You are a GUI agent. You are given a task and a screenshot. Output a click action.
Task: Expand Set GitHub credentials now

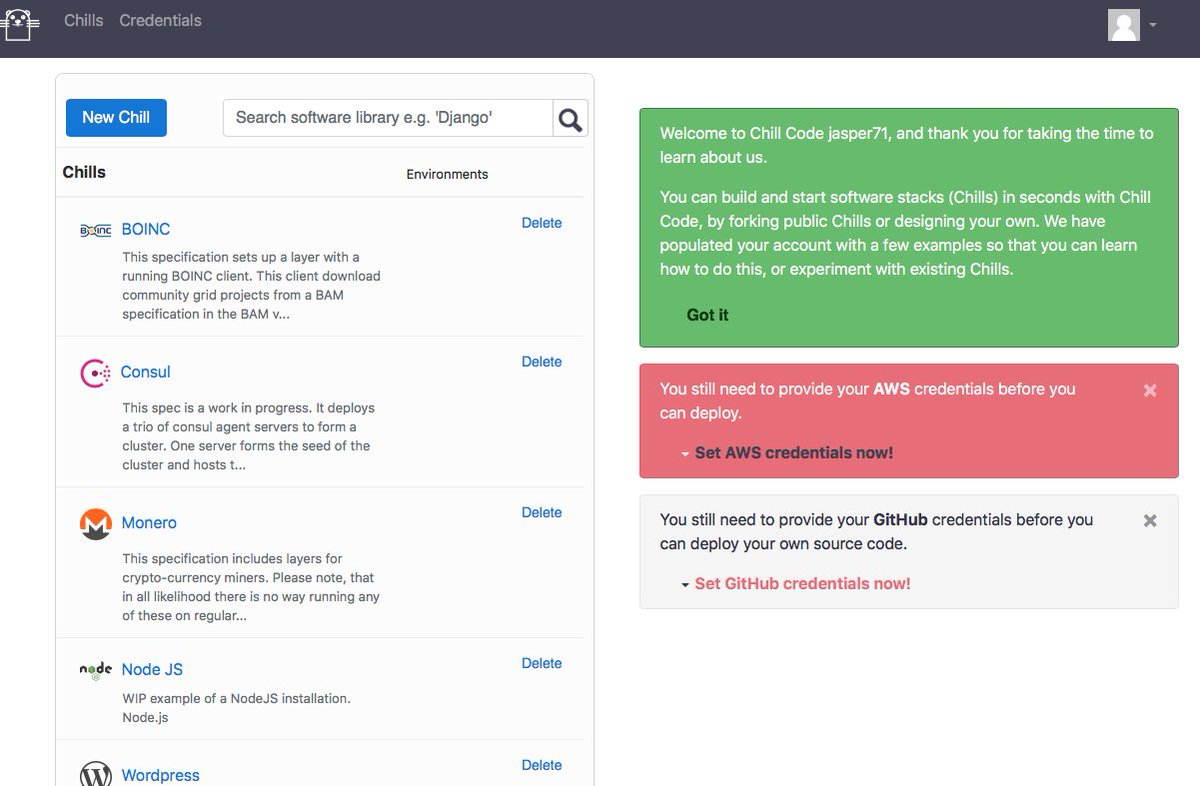click(796, 584)
